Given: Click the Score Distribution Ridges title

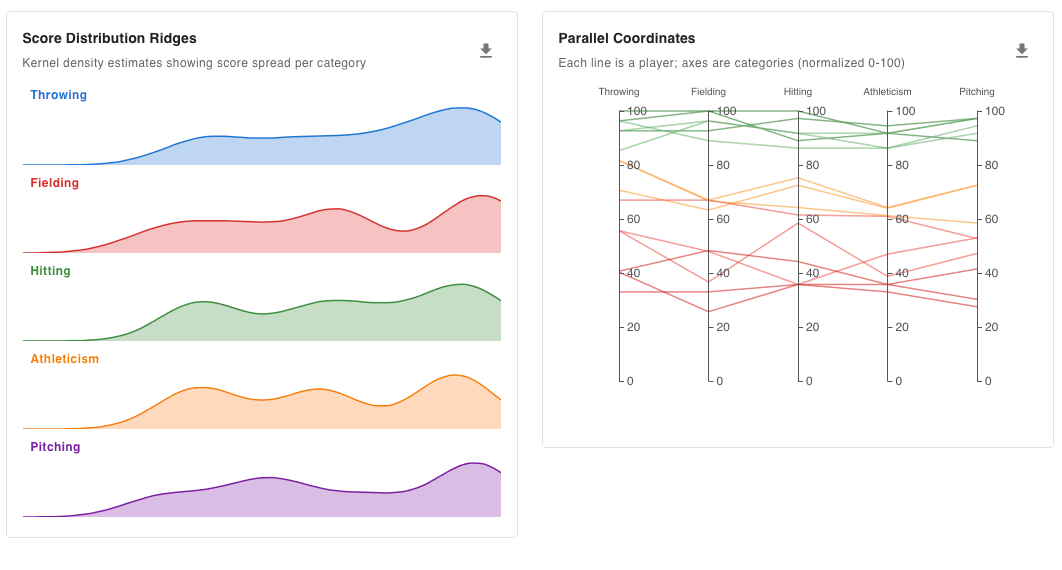Looking at the screenshot, I should [x=109, y=38].
